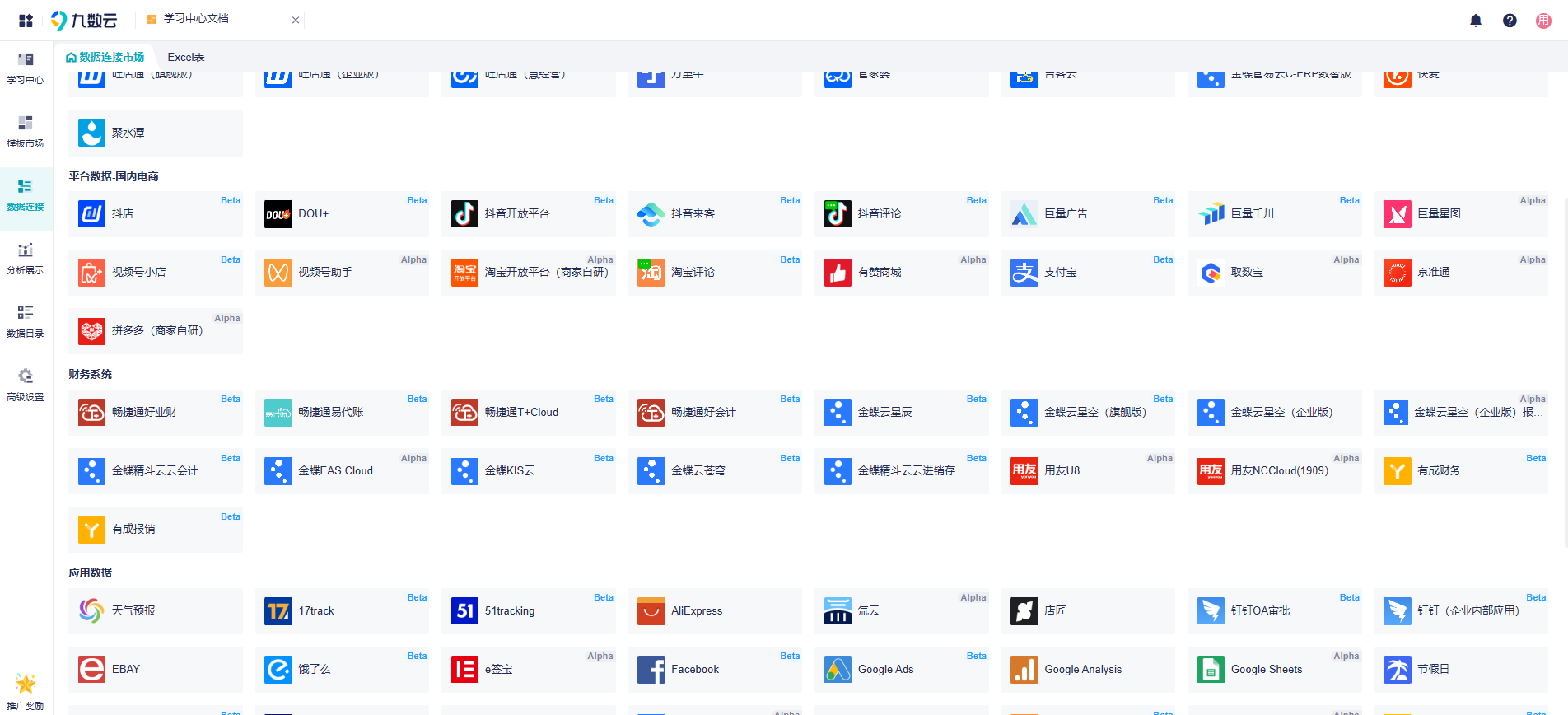Select 有成财务 connector icon
1568x715 pixels.
1398,470
